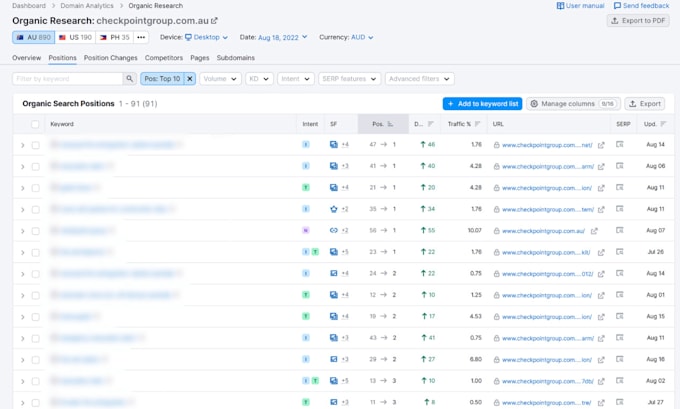This screenshot has width=680, height=409.
Task: Open the SERP features filter dropdown
Action: click(350, 79)
